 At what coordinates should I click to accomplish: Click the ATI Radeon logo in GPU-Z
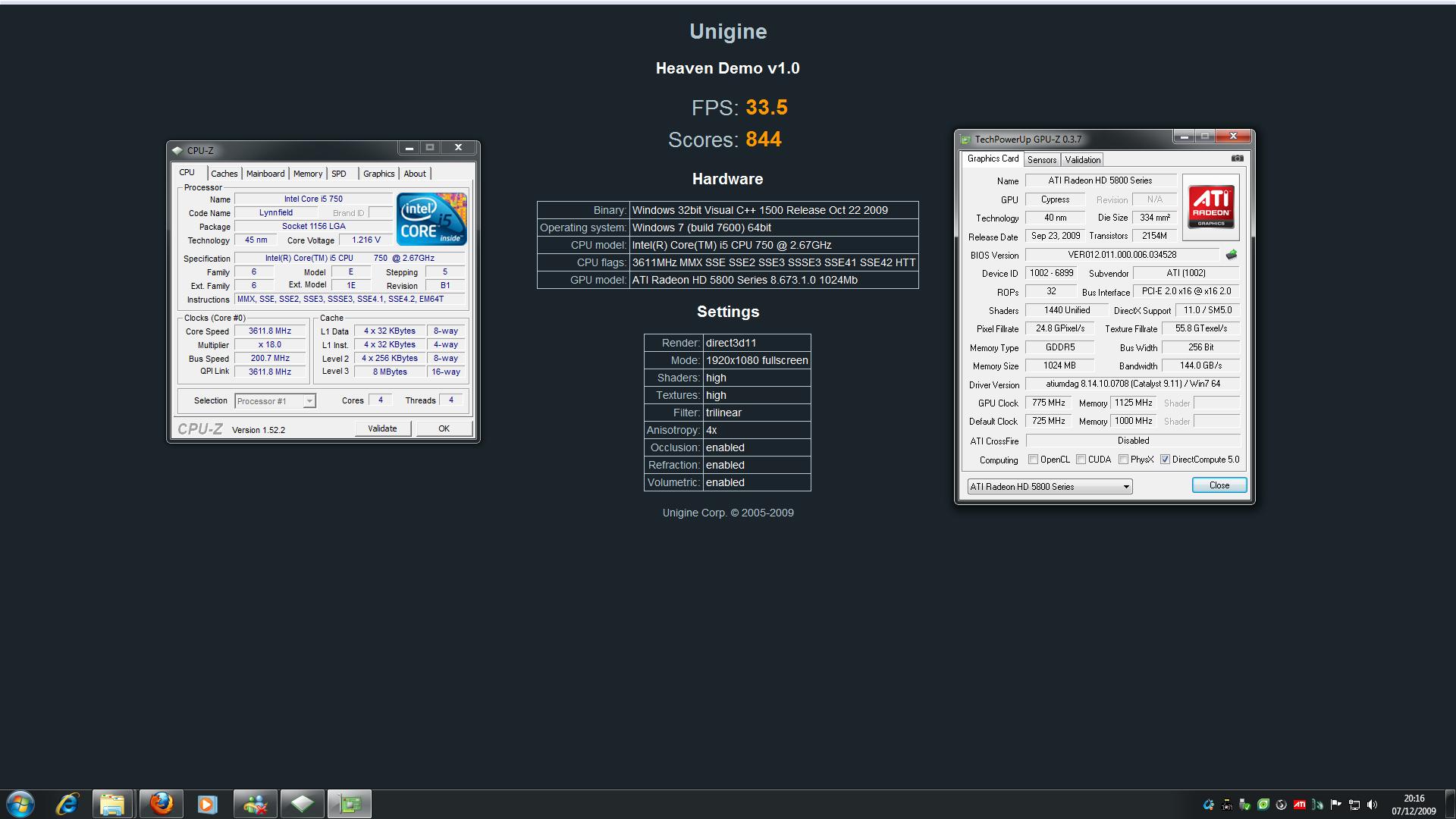[x=1211, y=207]
